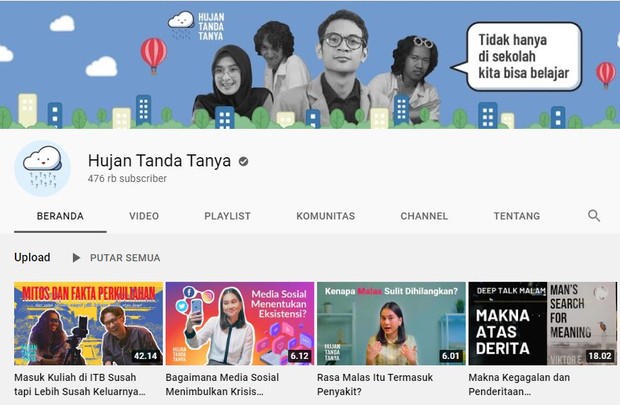Viewport: 620px width, 405px height.
Task: Open the CHANNEL tab
Action: coord(424,216)
